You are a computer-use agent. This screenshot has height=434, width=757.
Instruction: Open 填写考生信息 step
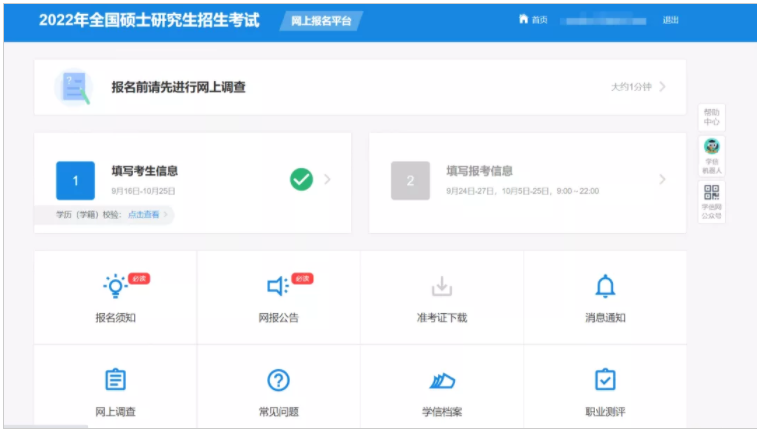point(145,171)
